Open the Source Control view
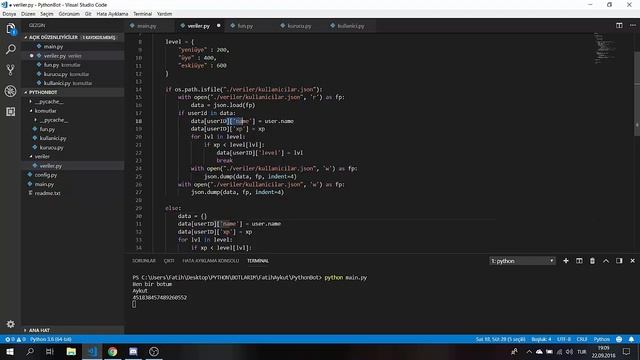The image size is (640, 360). pyautogui.click(x=11, y=70)
